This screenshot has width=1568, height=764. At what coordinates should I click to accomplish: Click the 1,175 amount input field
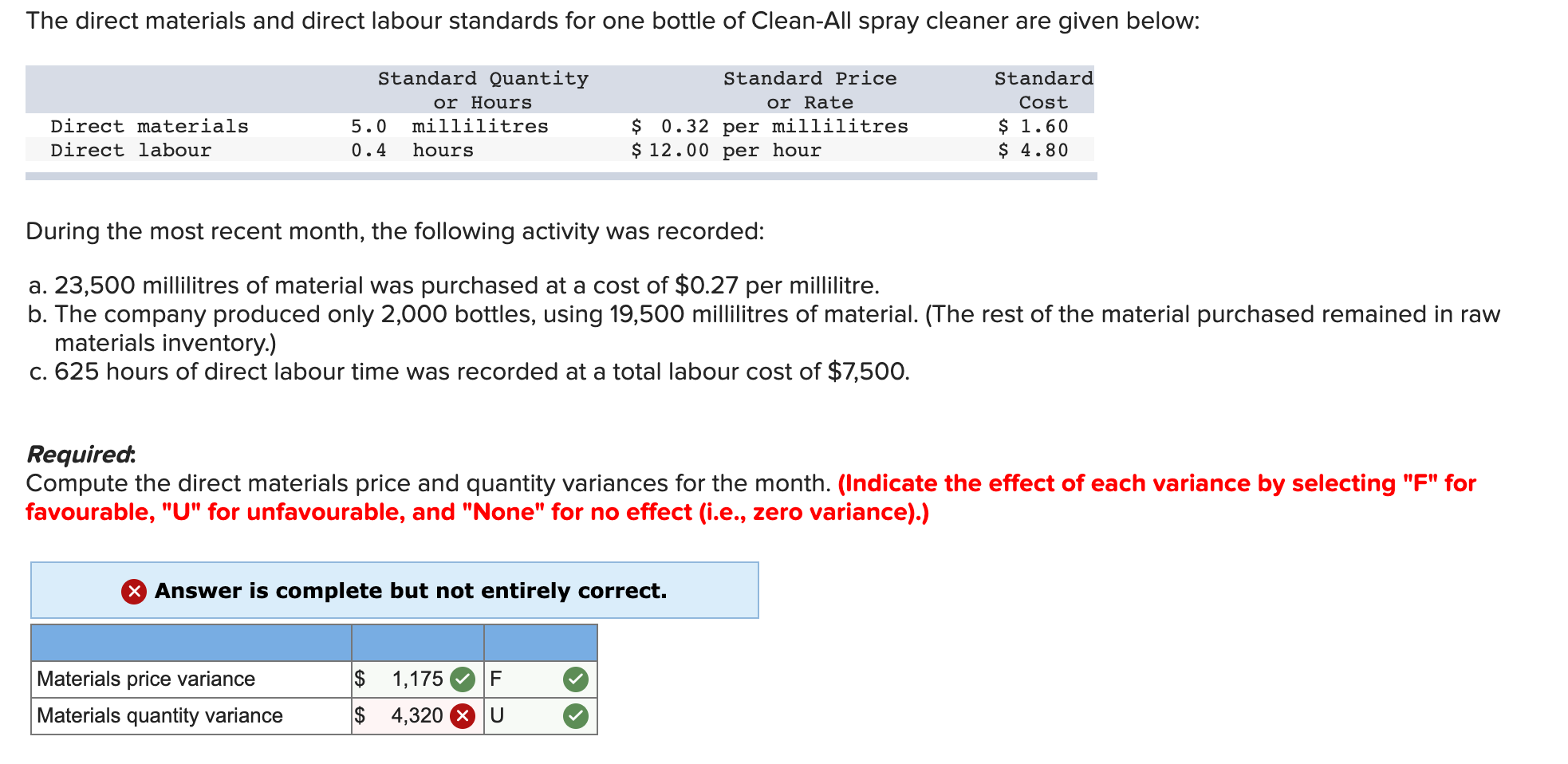[x=415, y=679]
